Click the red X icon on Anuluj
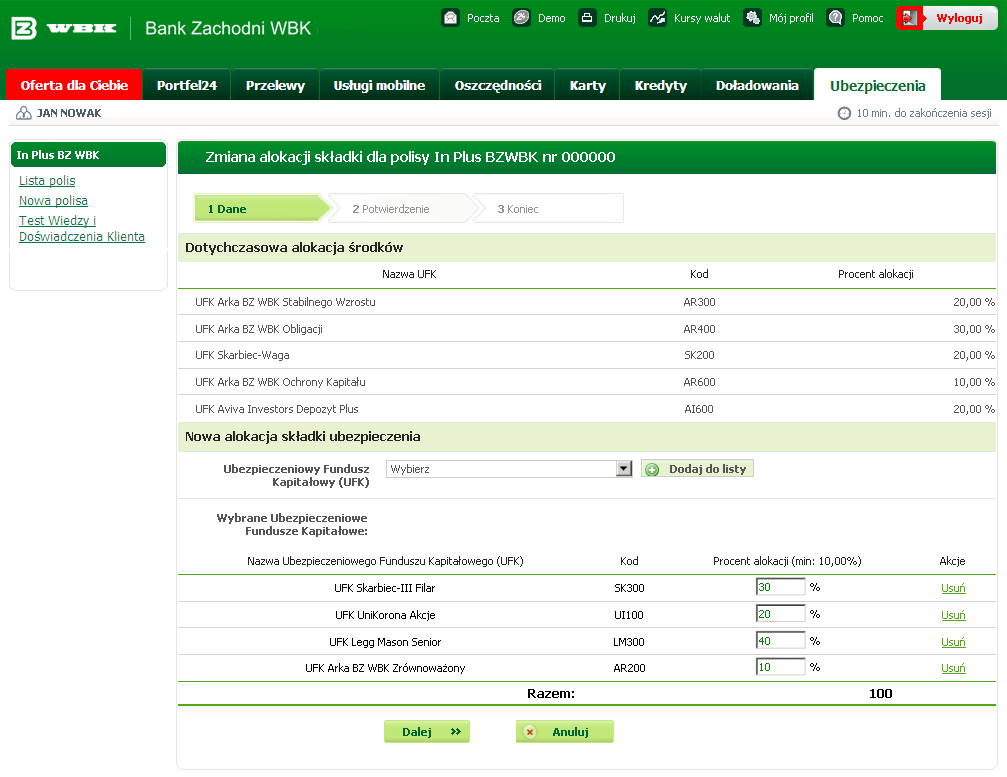The height and width of the screenshot is (777, 1007). coord(530,732)
